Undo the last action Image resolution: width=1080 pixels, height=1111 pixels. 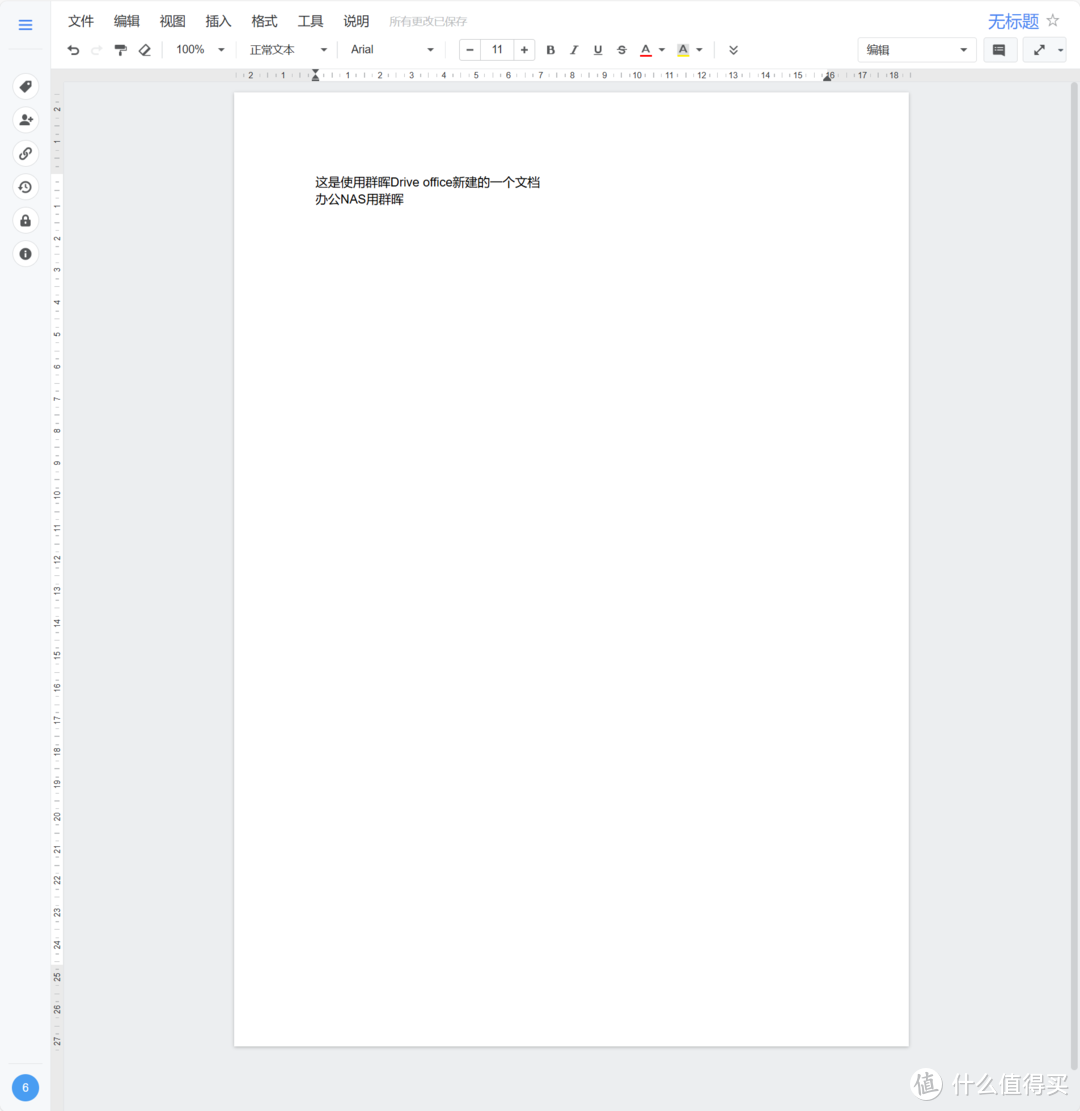(73, 50)
